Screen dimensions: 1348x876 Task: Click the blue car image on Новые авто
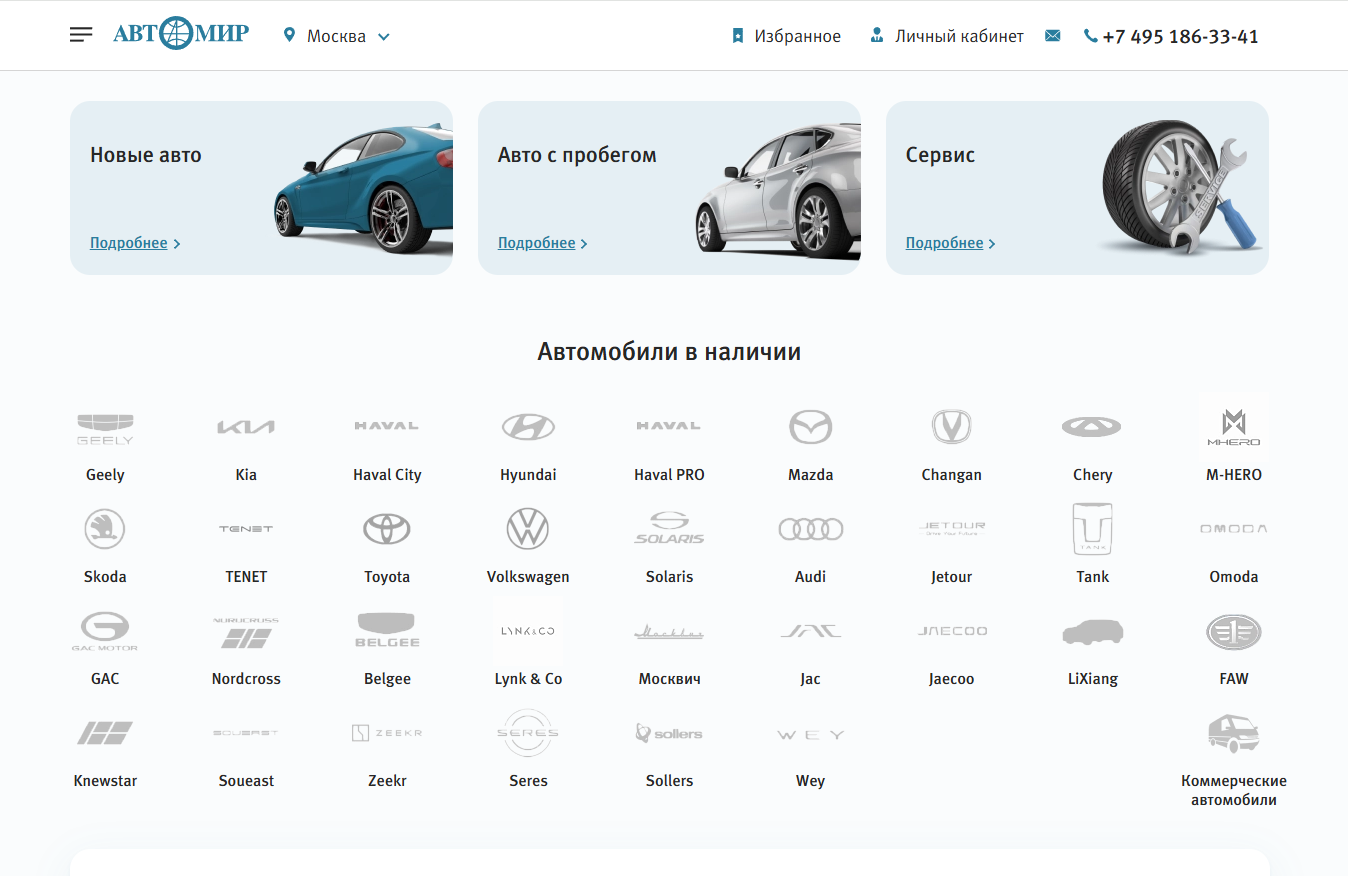coord(365,185)
